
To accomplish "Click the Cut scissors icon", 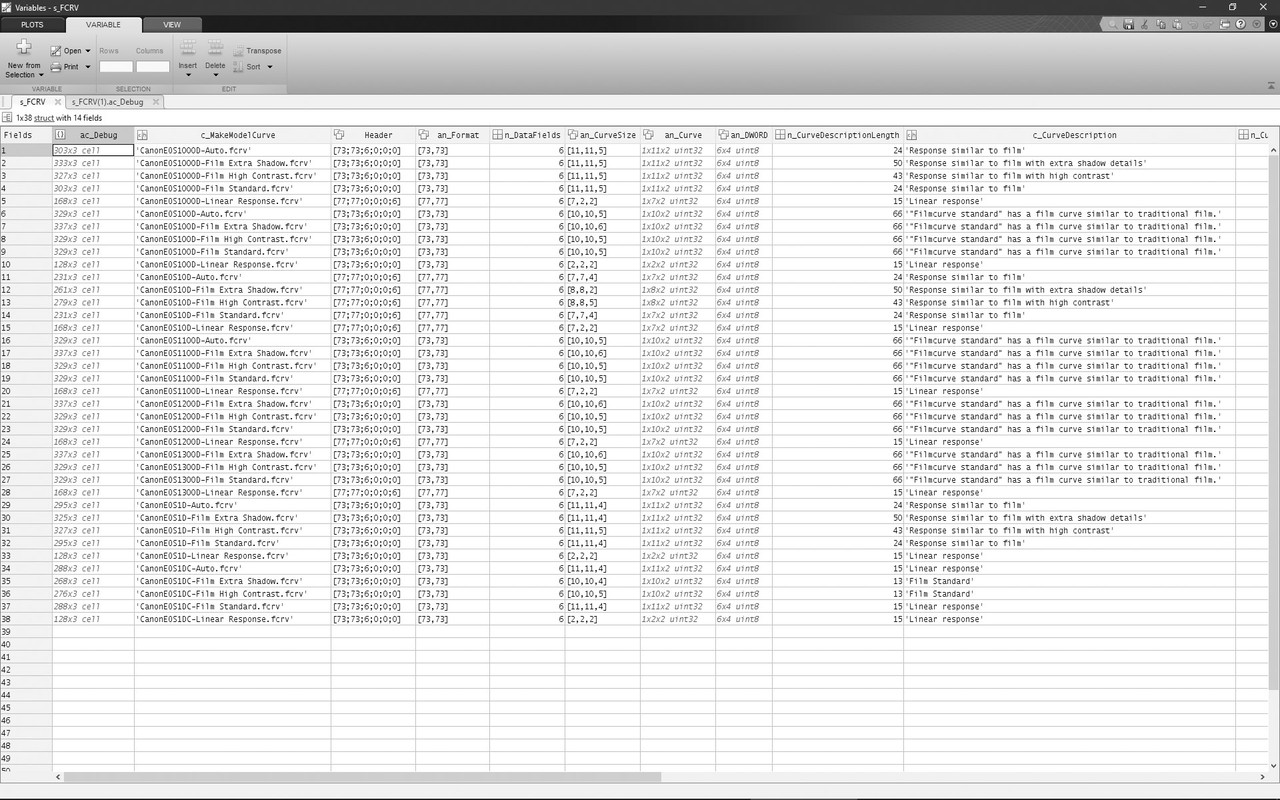I will coord(1143,24).
